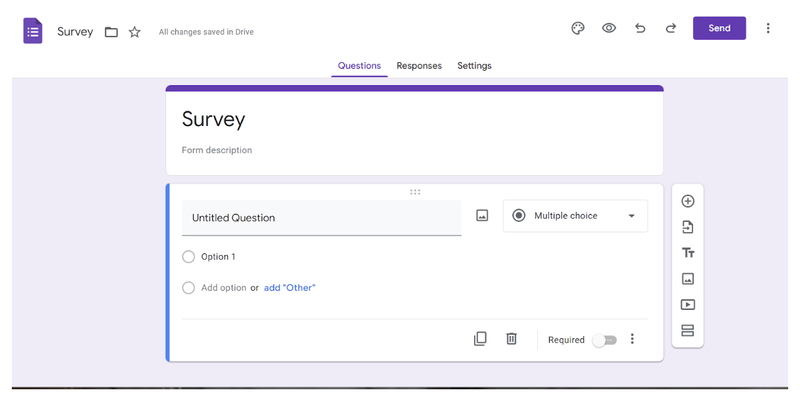
Task: Open the form's more options menu
Action: 768,29
